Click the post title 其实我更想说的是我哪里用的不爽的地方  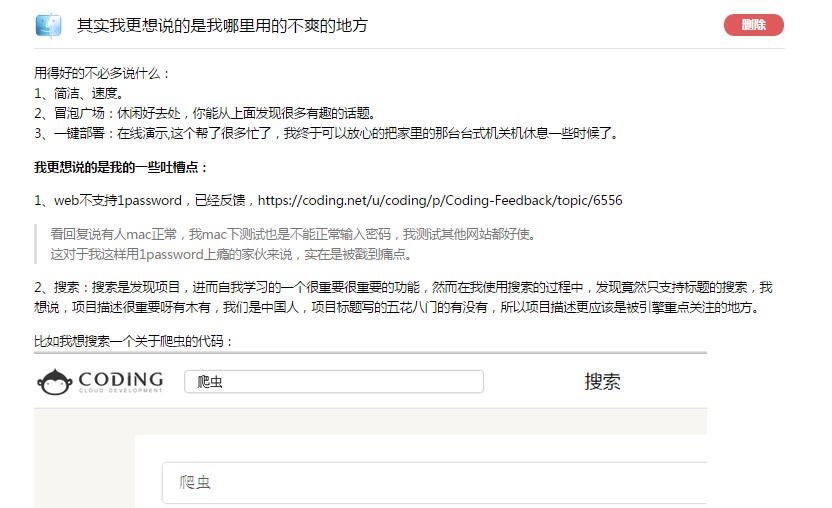pos(222,25)
